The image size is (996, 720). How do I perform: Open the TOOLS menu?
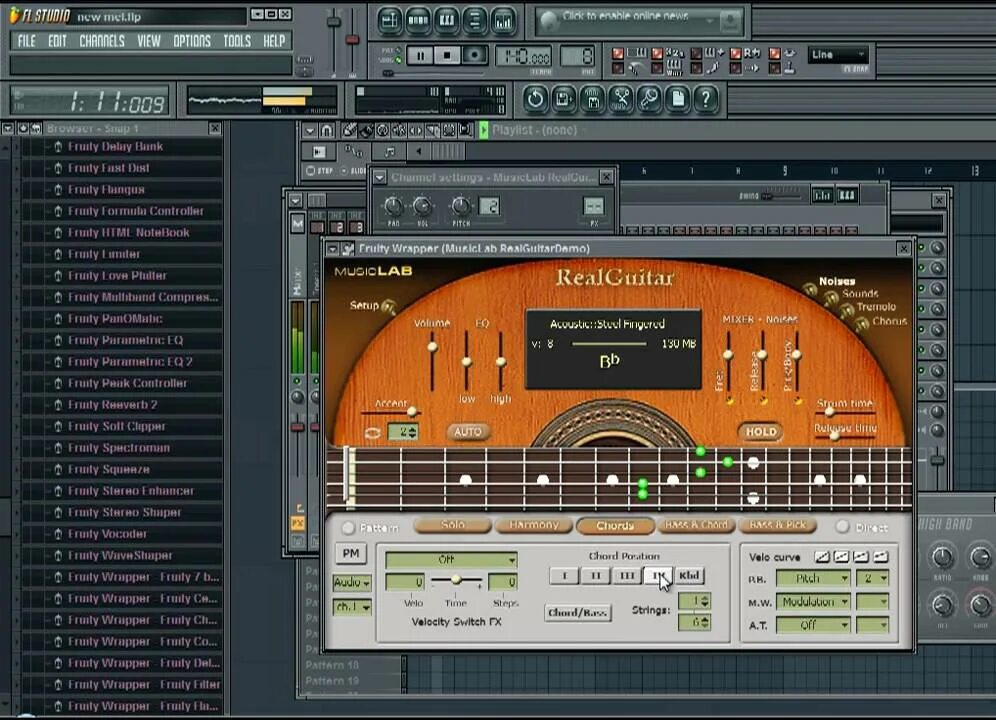237,41
